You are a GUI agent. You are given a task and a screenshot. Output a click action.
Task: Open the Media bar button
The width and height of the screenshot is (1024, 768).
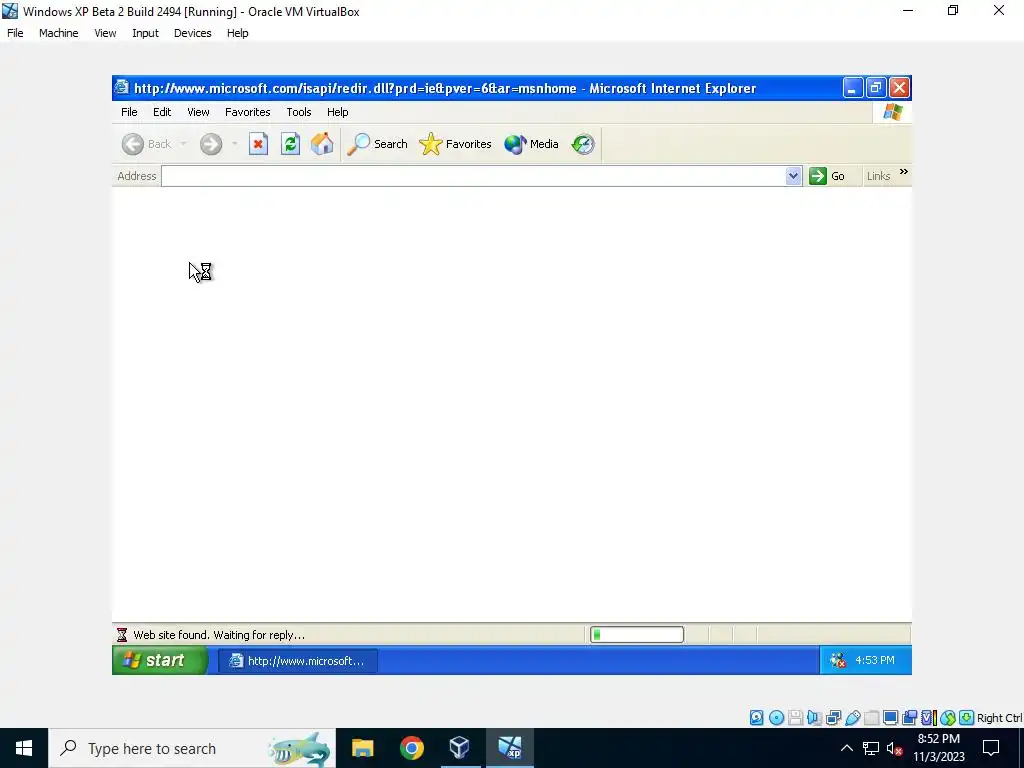tap(531, 144)
